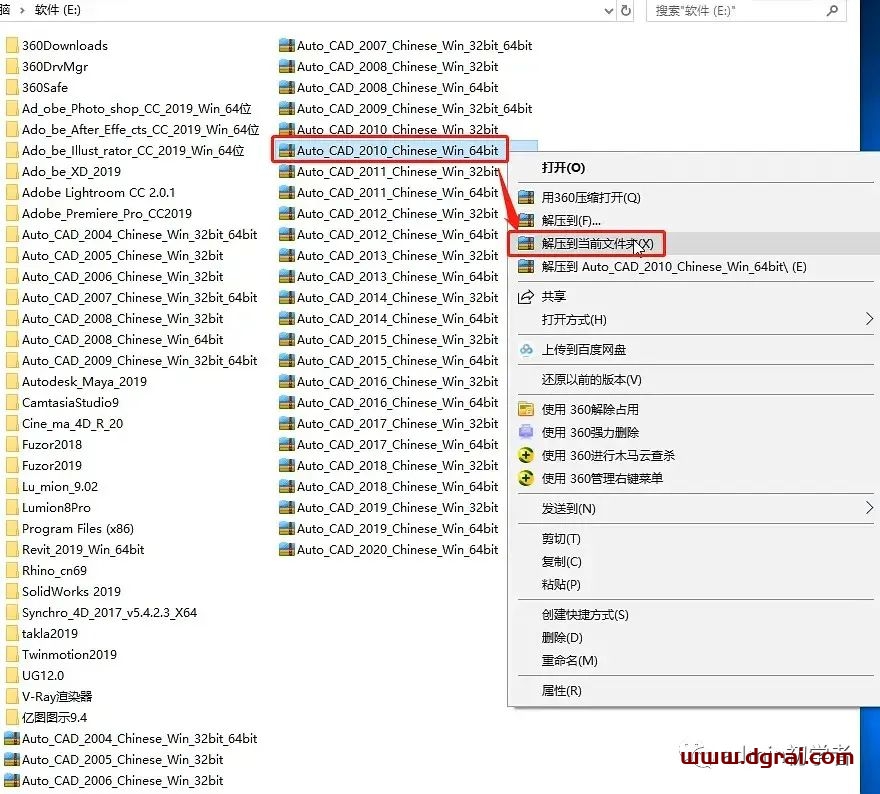Screen dimensions: 880x794
Task: Select 属性(R) from the context menu
Action: tap(561, 690)
